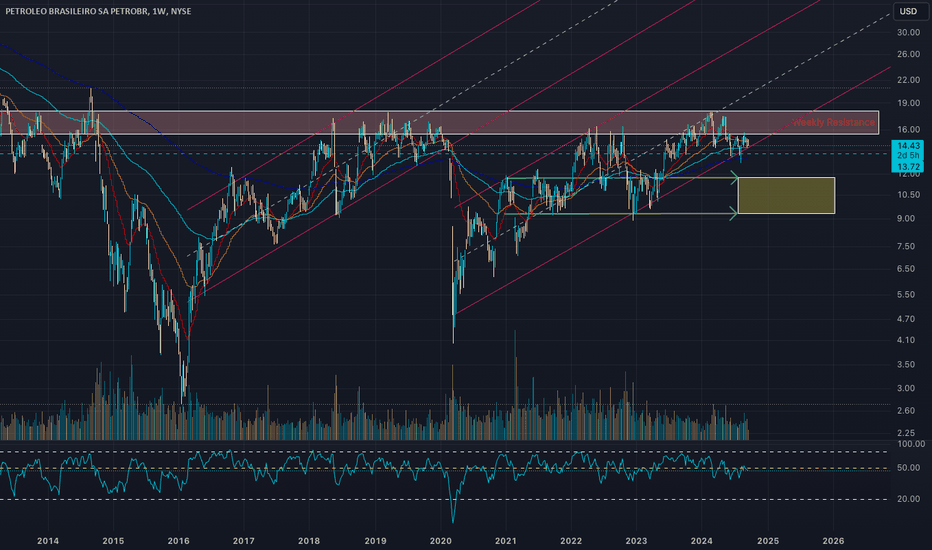Click the 2022 time axis label
932x550 pixels.
click(571, 540)
